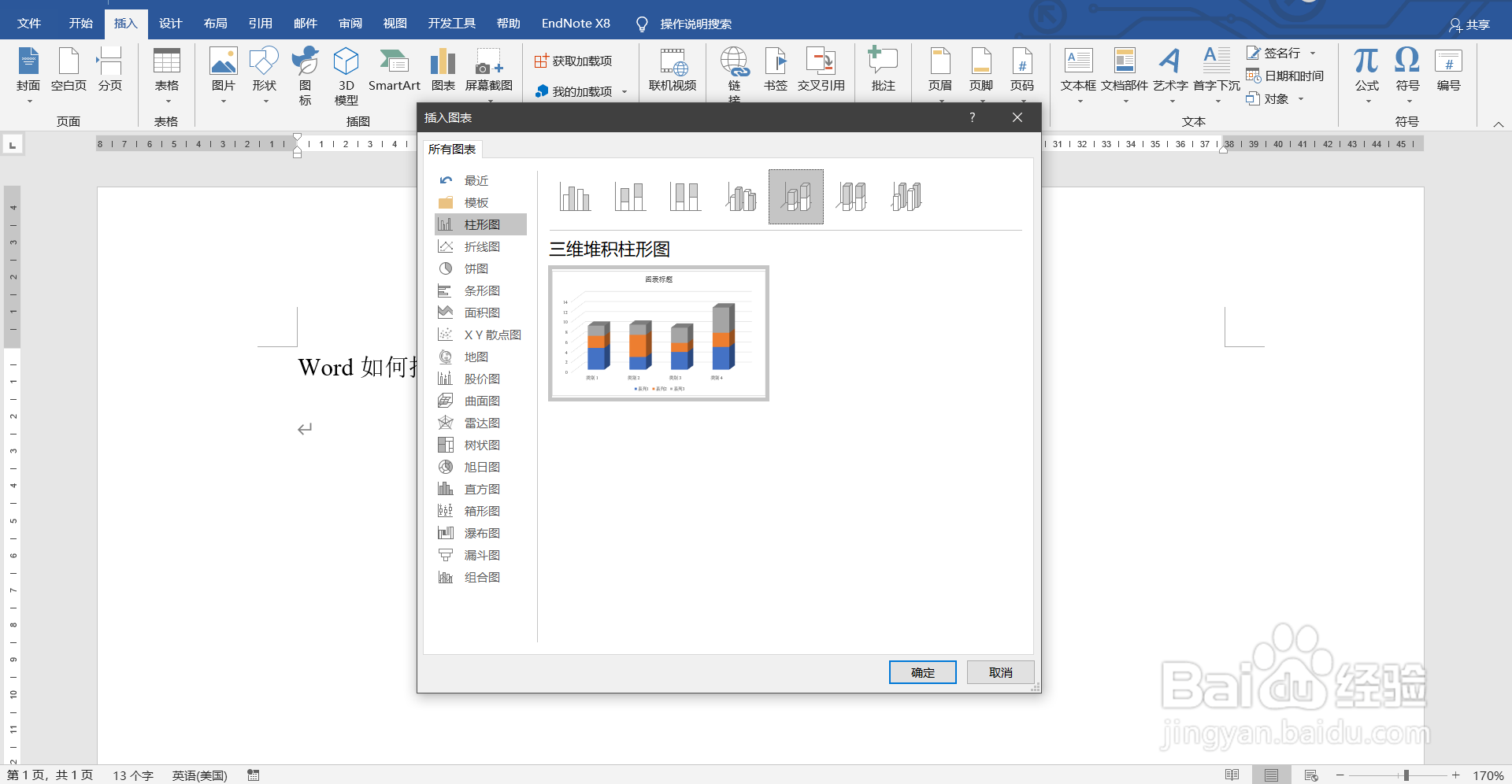Image resolution: width=1512 pixels, height=784 pixels.
Task: Open the 页眉 header dropdown
Action: tap(940, 76)
